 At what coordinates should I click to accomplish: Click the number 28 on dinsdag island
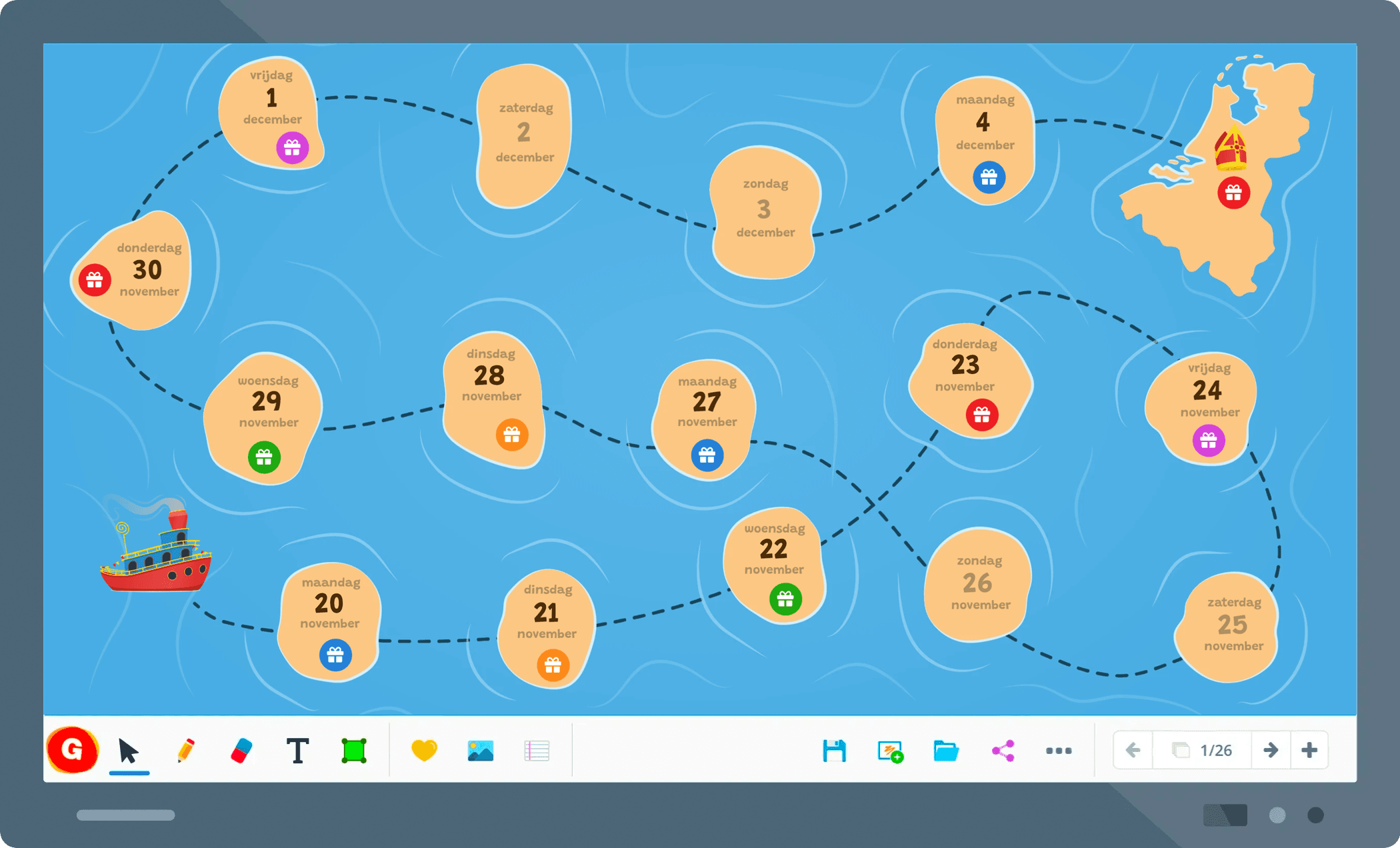click(x=489, y=375)
